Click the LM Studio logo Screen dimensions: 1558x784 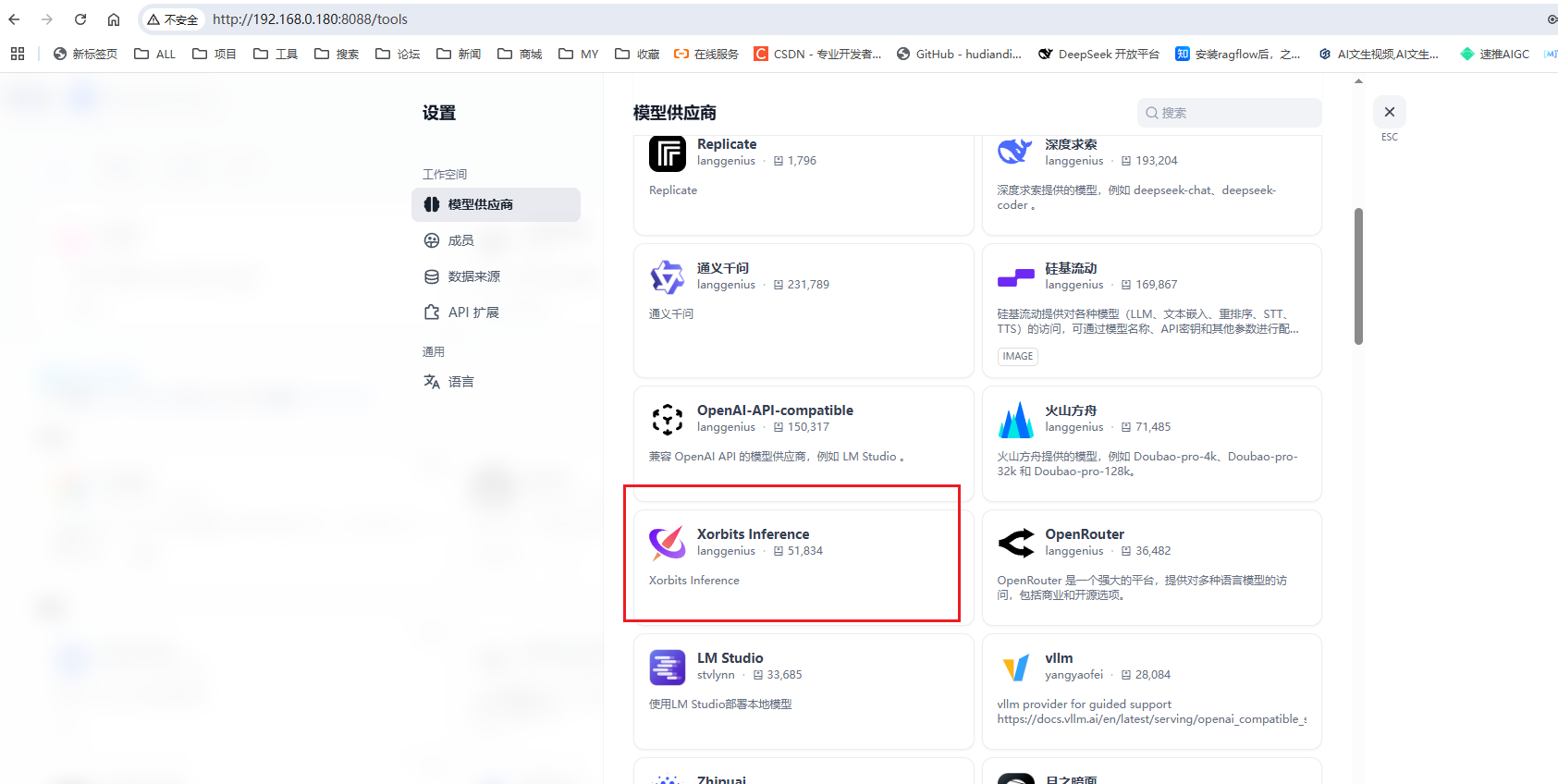click(668, 667)
